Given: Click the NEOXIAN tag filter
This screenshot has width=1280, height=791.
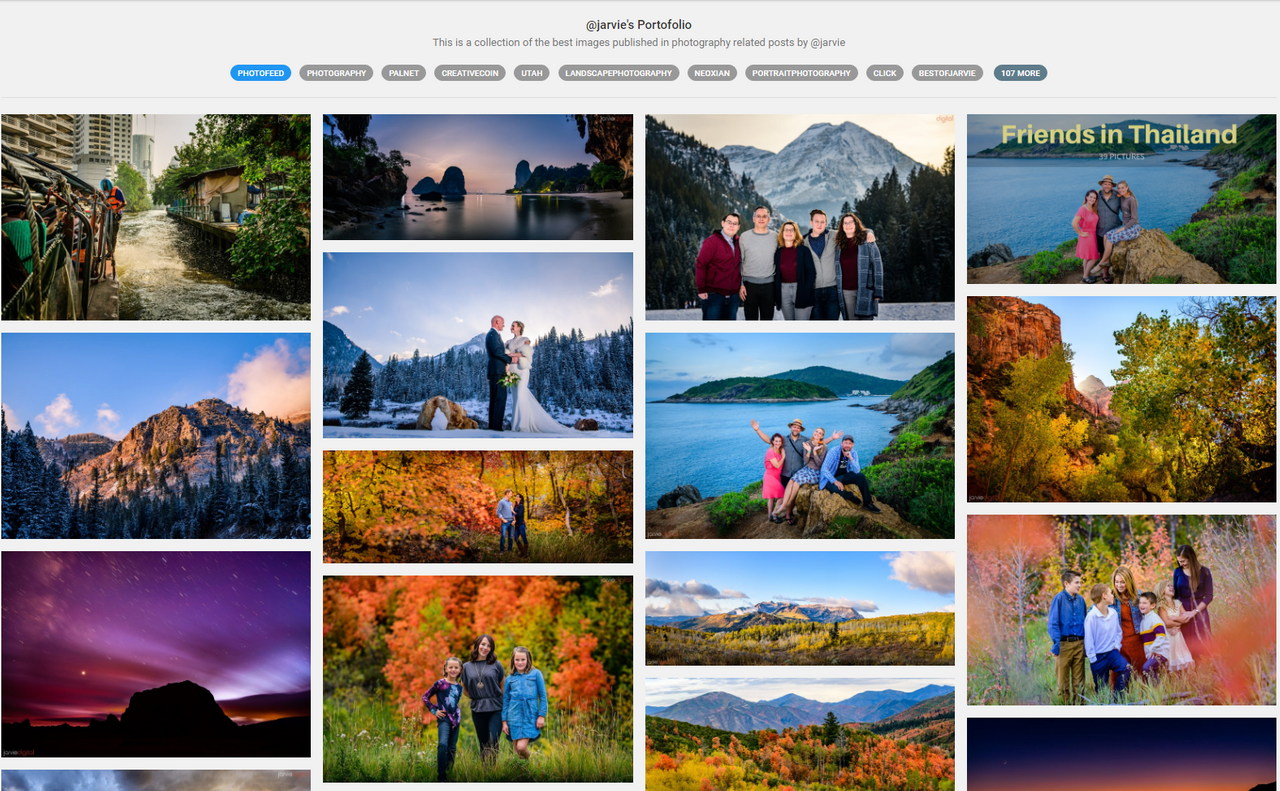Looking at the screenshot, I should coord(712,73).
